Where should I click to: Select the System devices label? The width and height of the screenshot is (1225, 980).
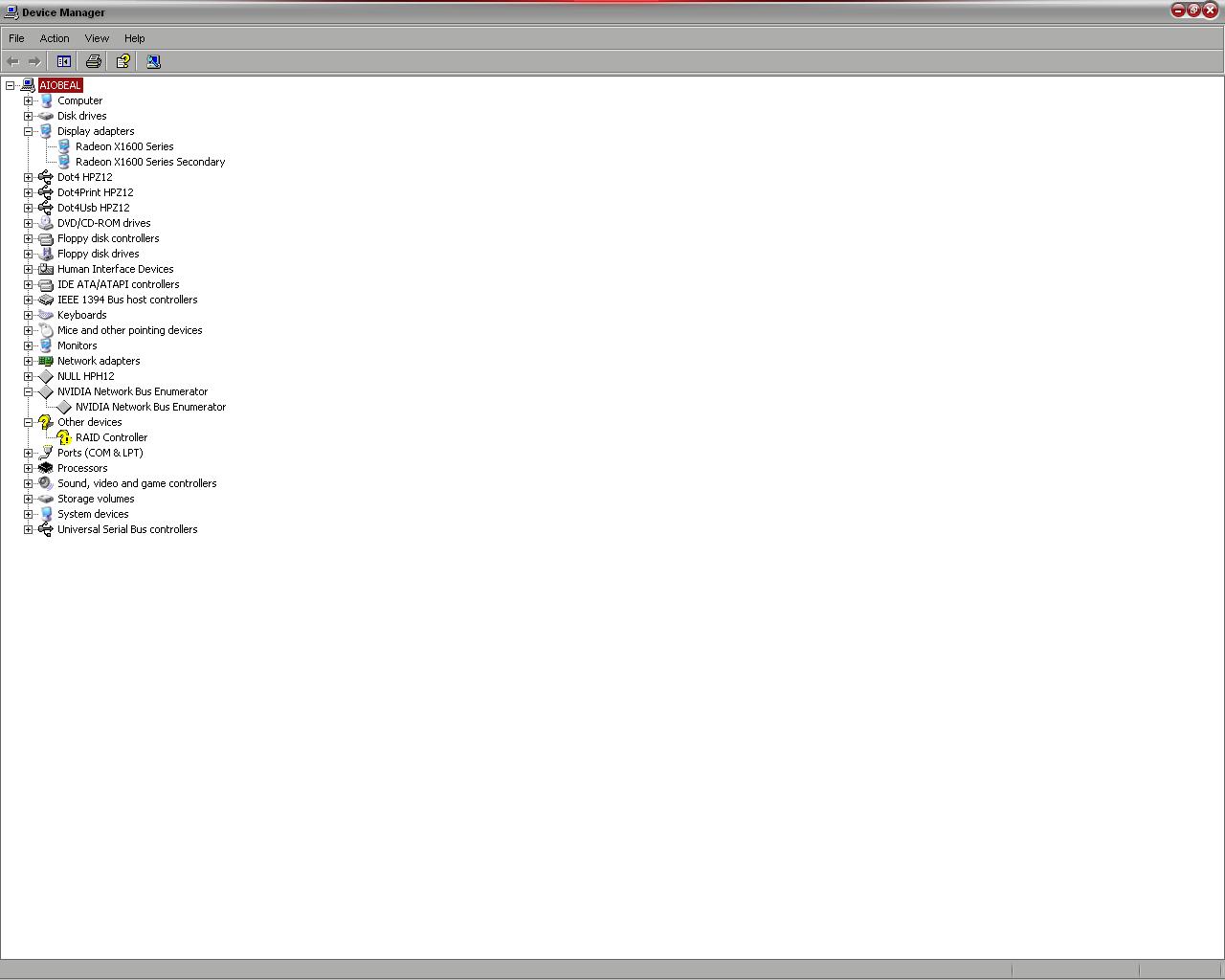(x=93, y=514)
